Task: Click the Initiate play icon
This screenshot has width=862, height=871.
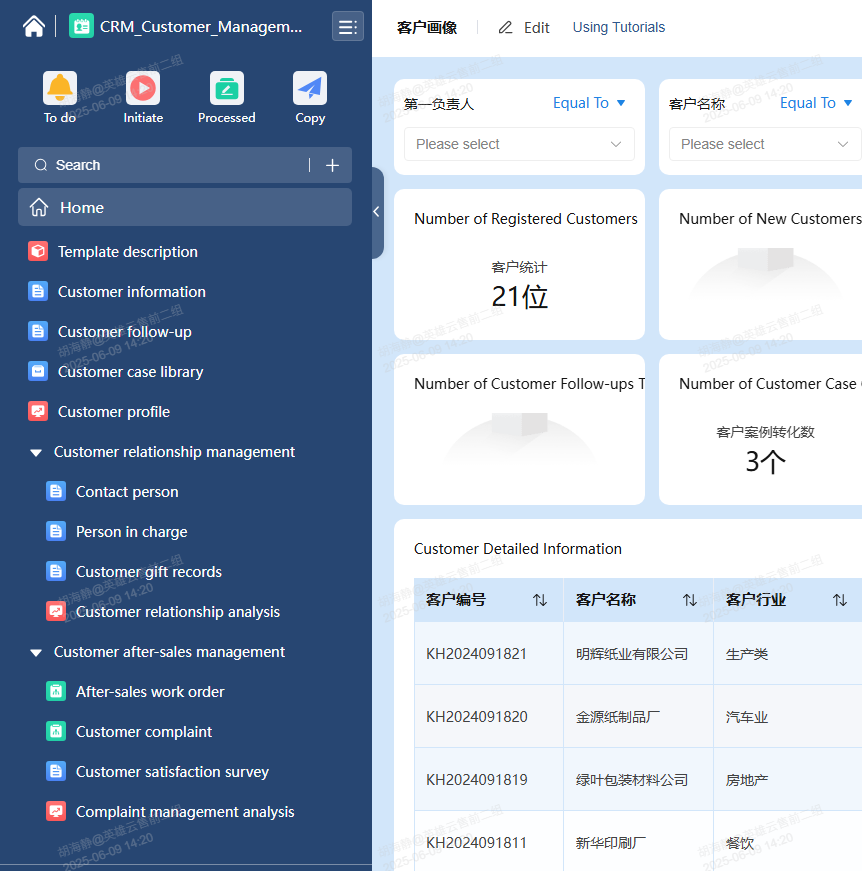Action: [143, 89]
